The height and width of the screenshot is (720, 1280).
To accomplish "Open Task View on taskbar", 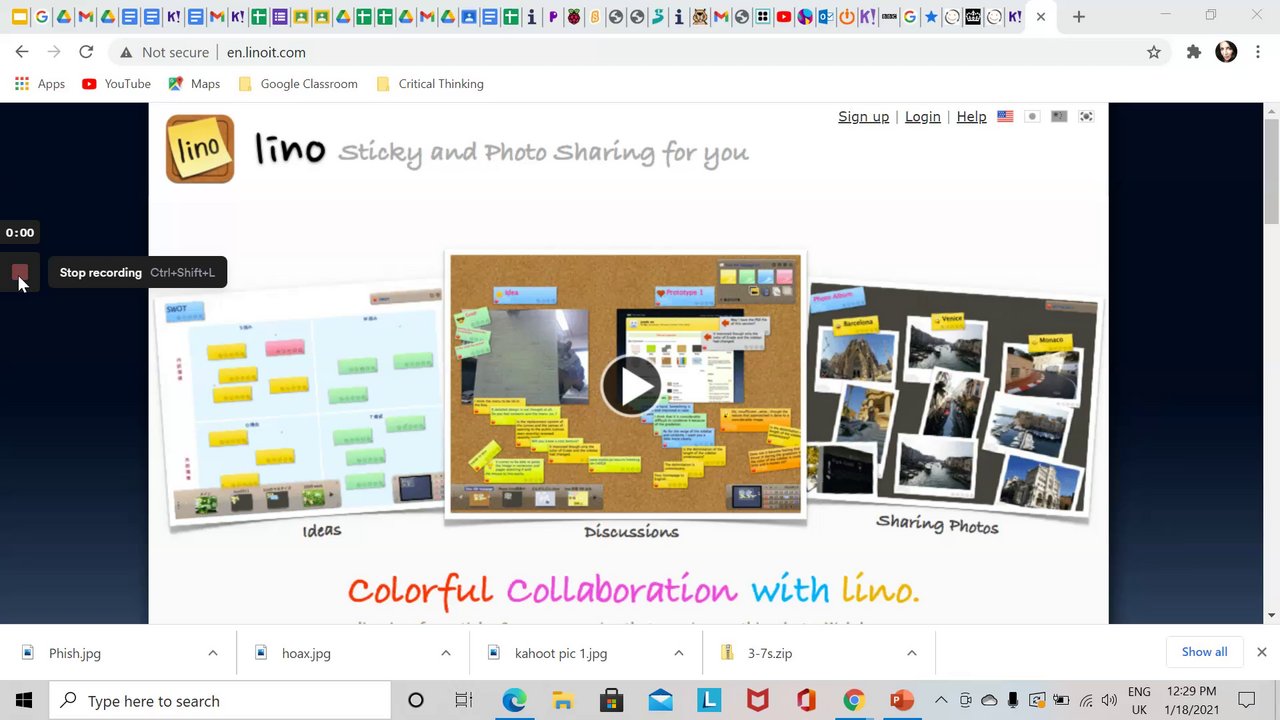I will tap(463, 701).
